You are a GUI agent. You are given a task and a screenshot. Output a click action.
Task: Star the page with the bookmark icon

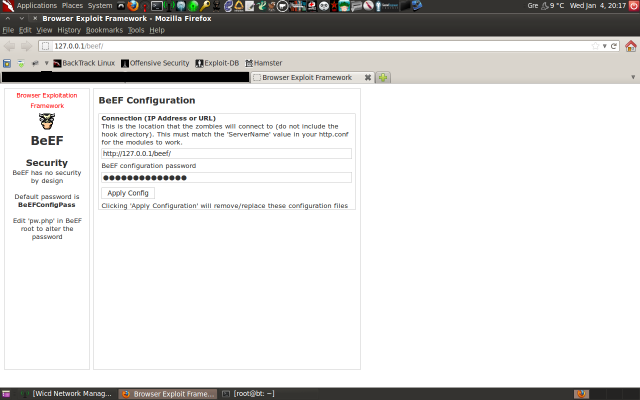[596, 46]
